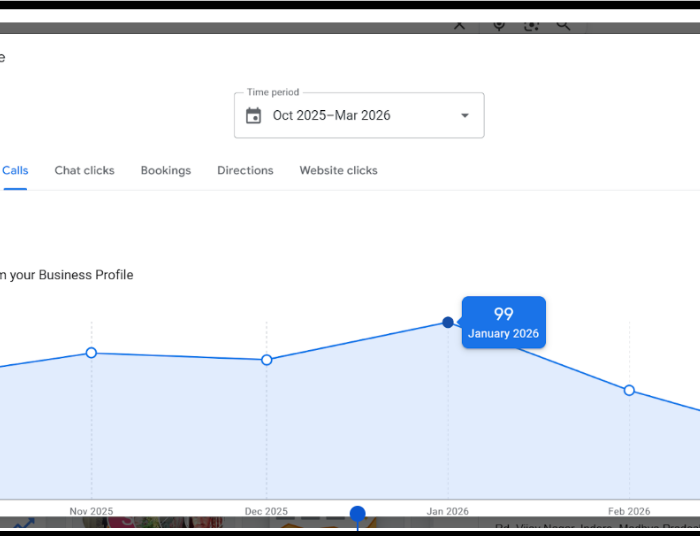
Task: Click the Nov 2025 data point on chart
Action: tap(91, 353)
